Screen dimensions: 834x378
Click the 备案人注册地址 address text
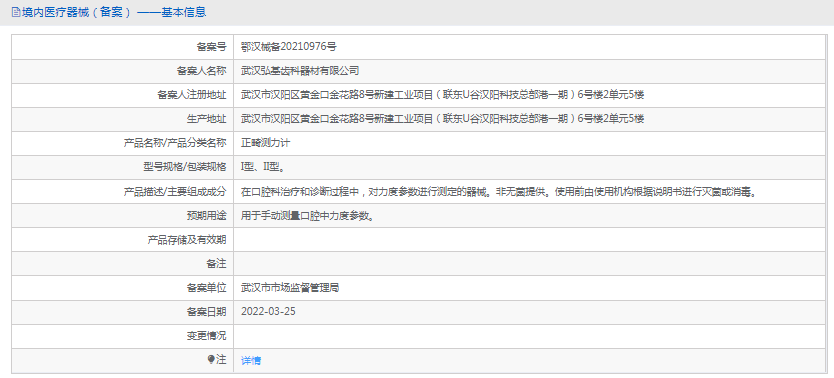pos(443,95)
